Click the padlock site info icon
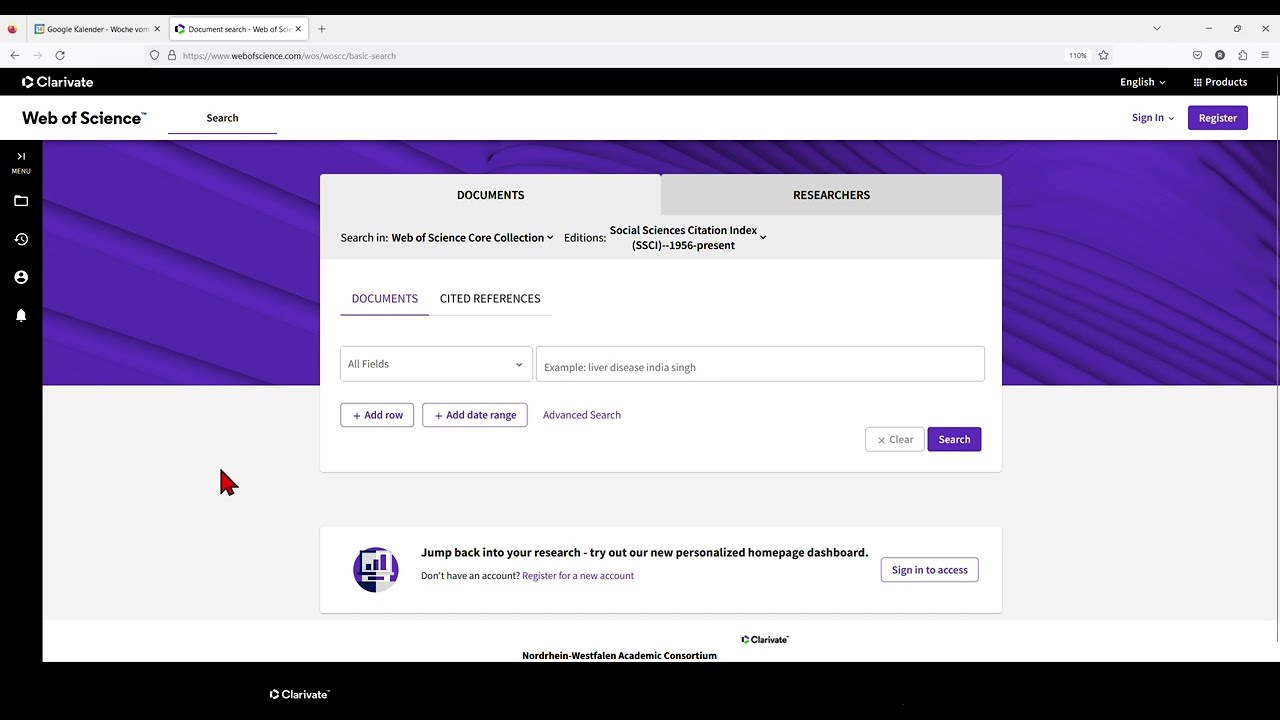This screenshot has height=720, width=1280. coord(171,55)
